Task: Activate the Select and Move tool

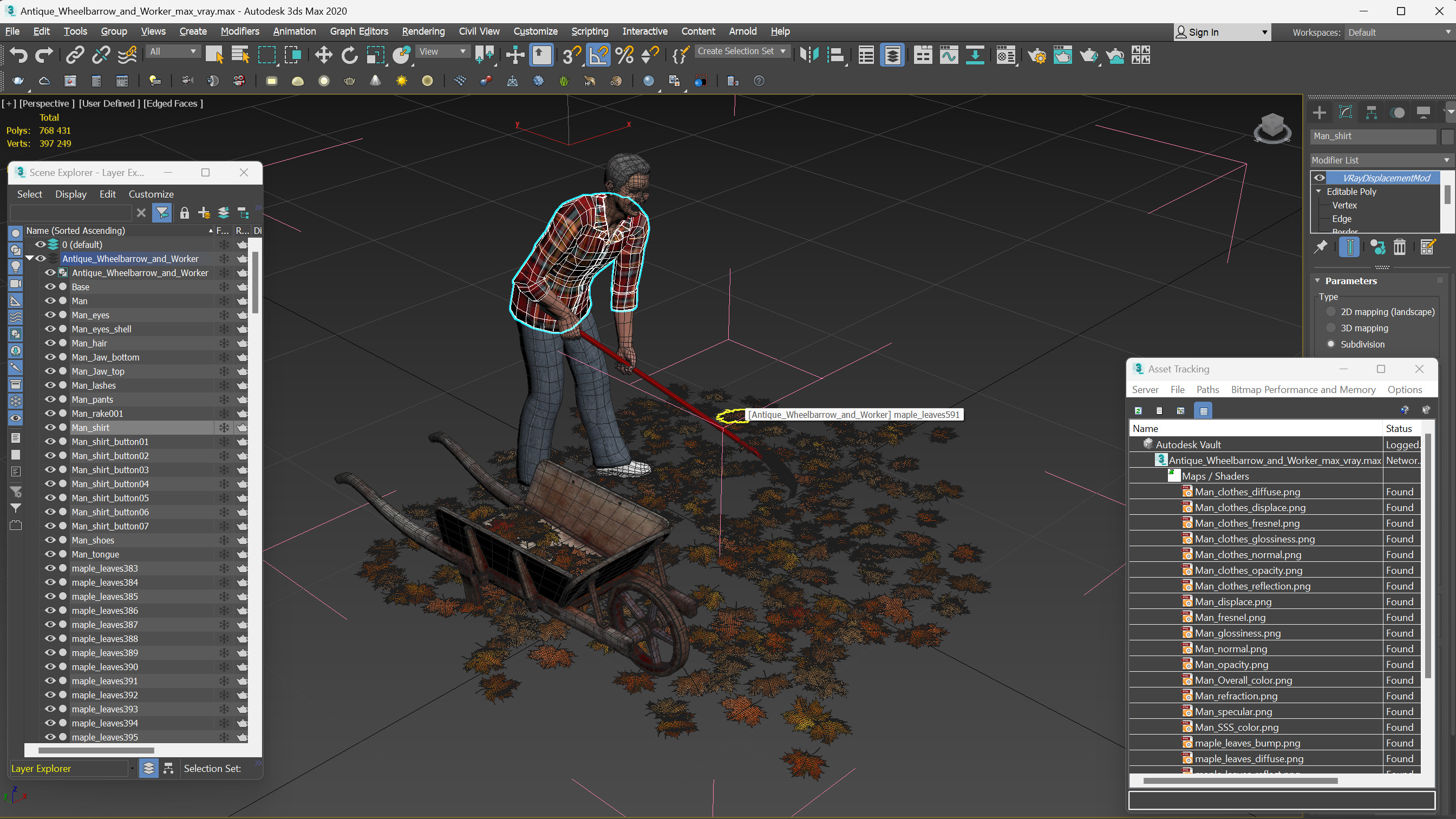Action: point(323,55)
